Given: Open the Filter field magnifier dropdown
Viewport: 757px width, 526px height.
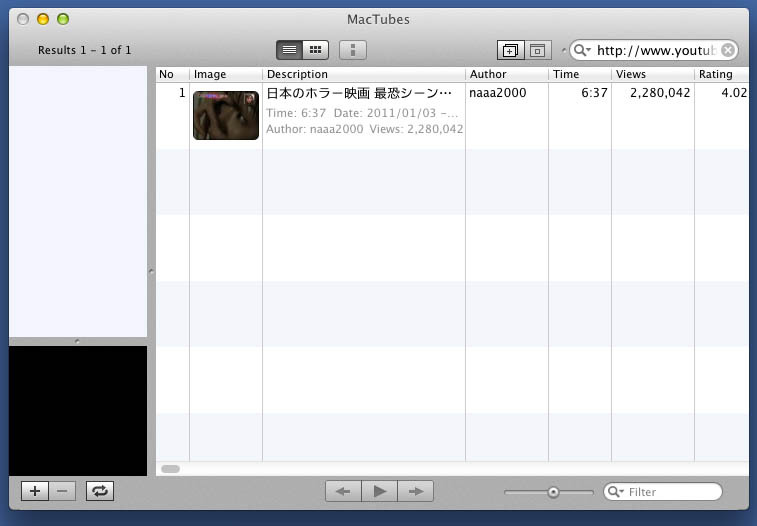Looking at the screenshot, I should click(x=616, y=492).
